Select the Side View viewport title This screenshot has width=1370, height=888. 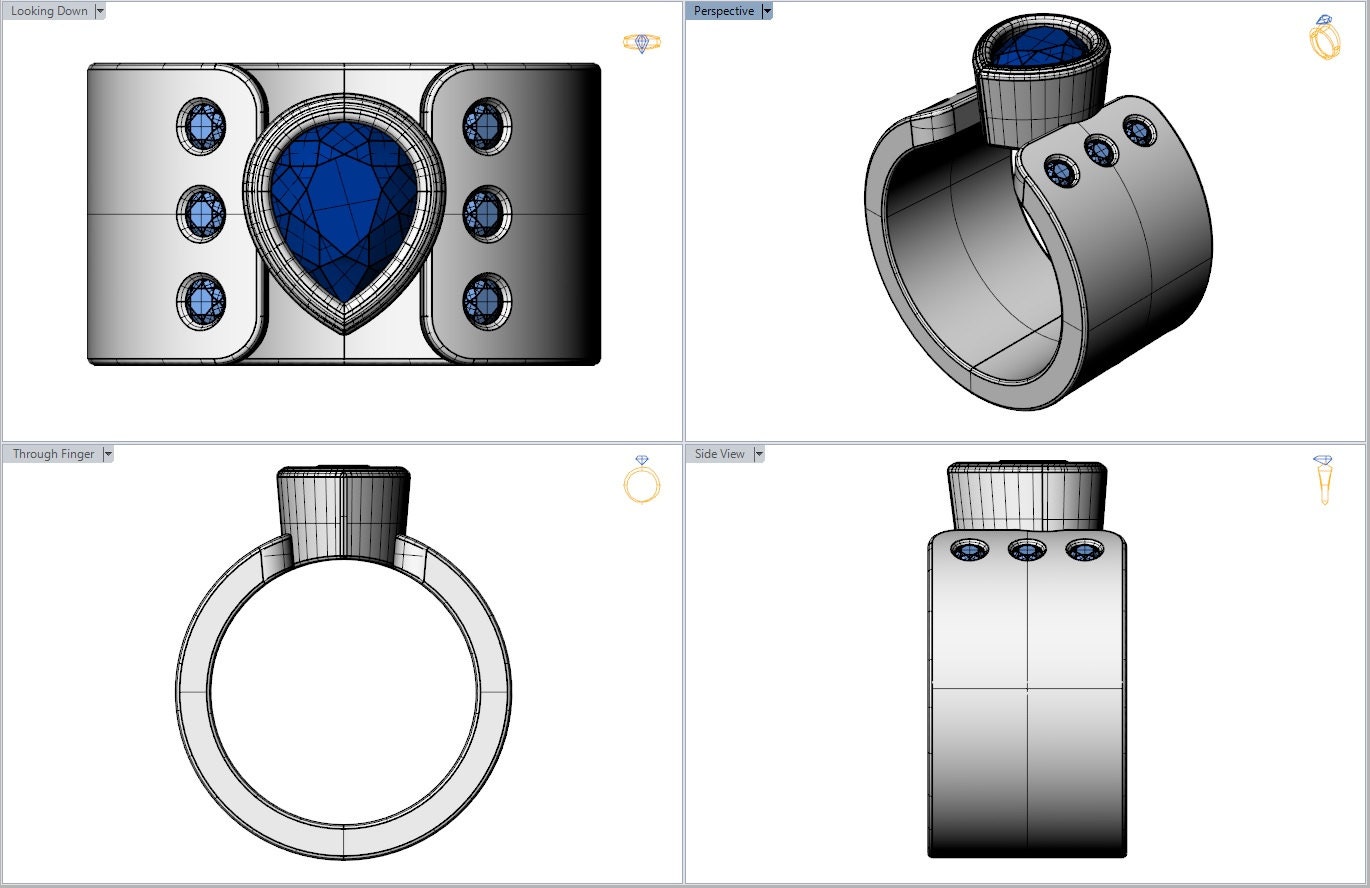click(x=720, y=454)
